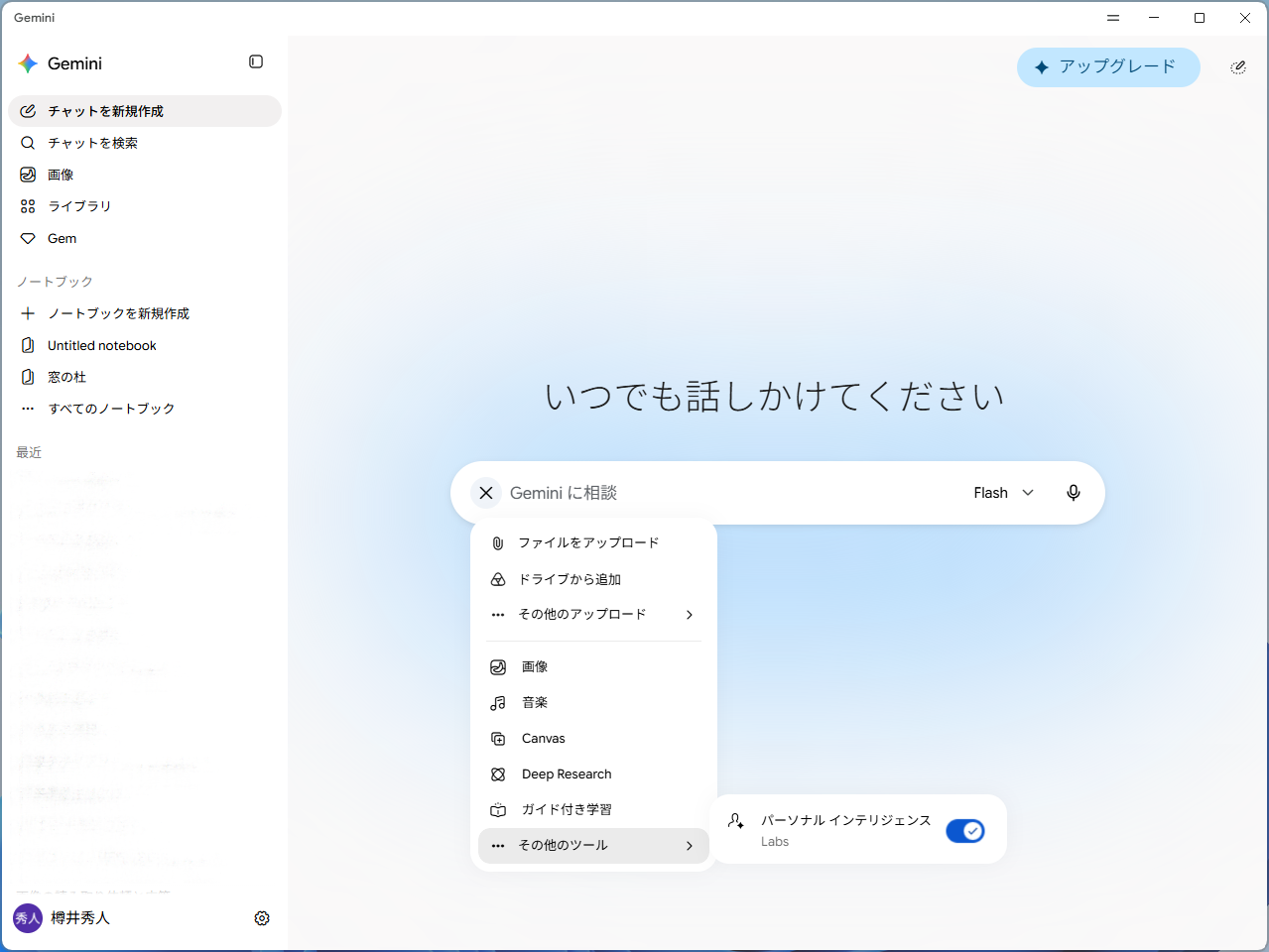The height and width of the screenshot is (952, 1269).
Task: Open the Flash model dropdown
Action: 1003,493
